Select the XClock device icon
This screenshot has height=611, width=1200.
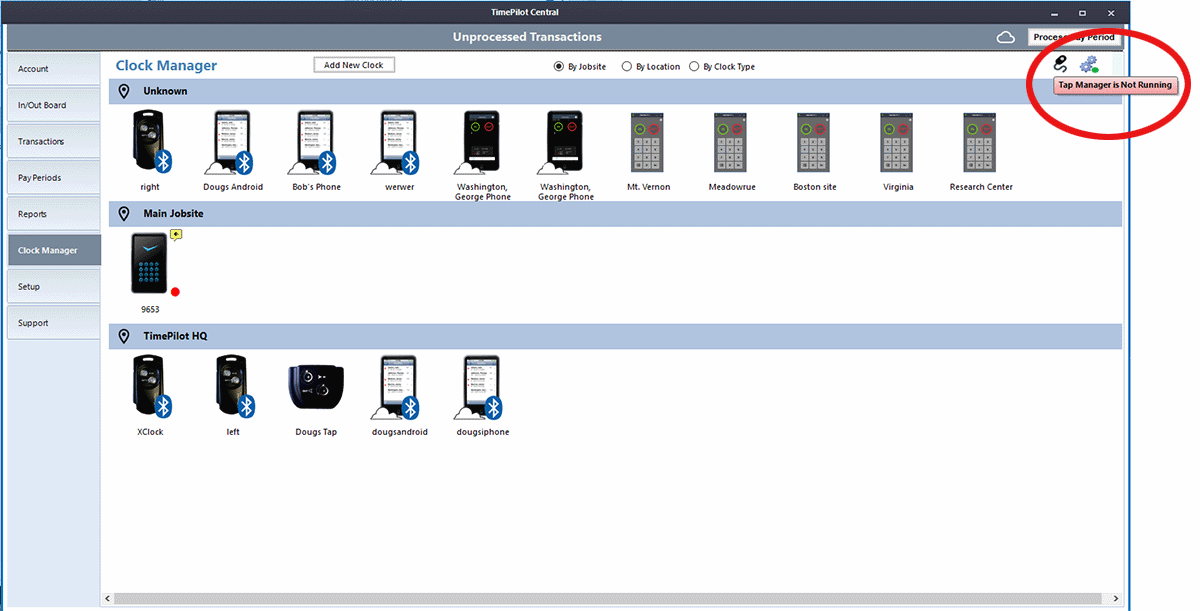[x=150, y=385]
